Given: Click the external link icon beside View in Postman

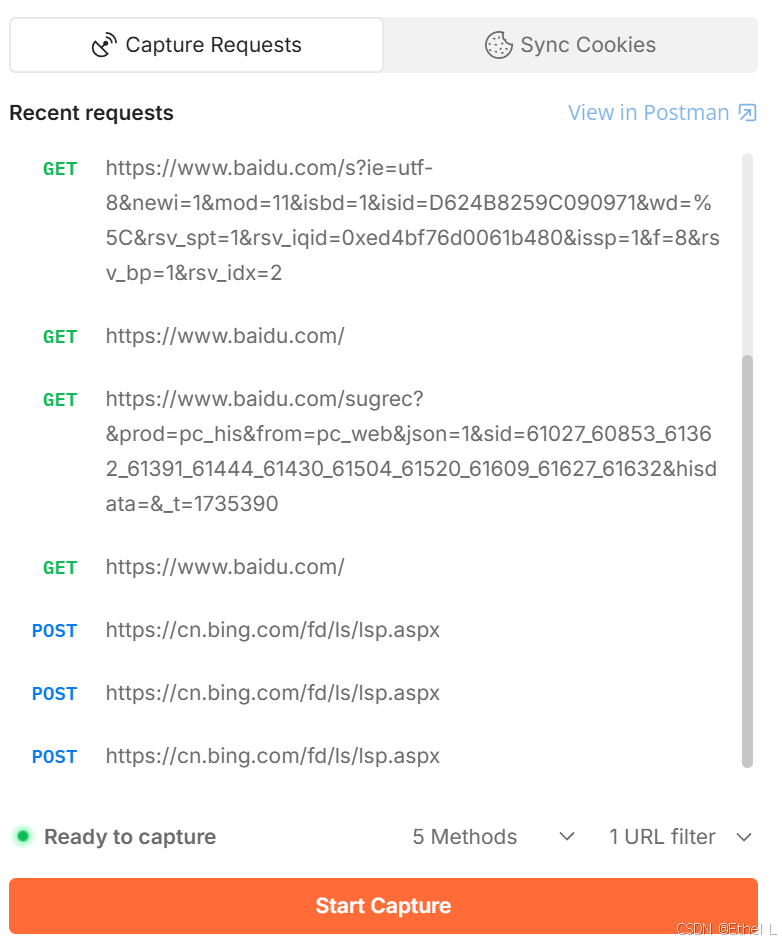Looking at the screenshot, I should [x=747, y=113].
